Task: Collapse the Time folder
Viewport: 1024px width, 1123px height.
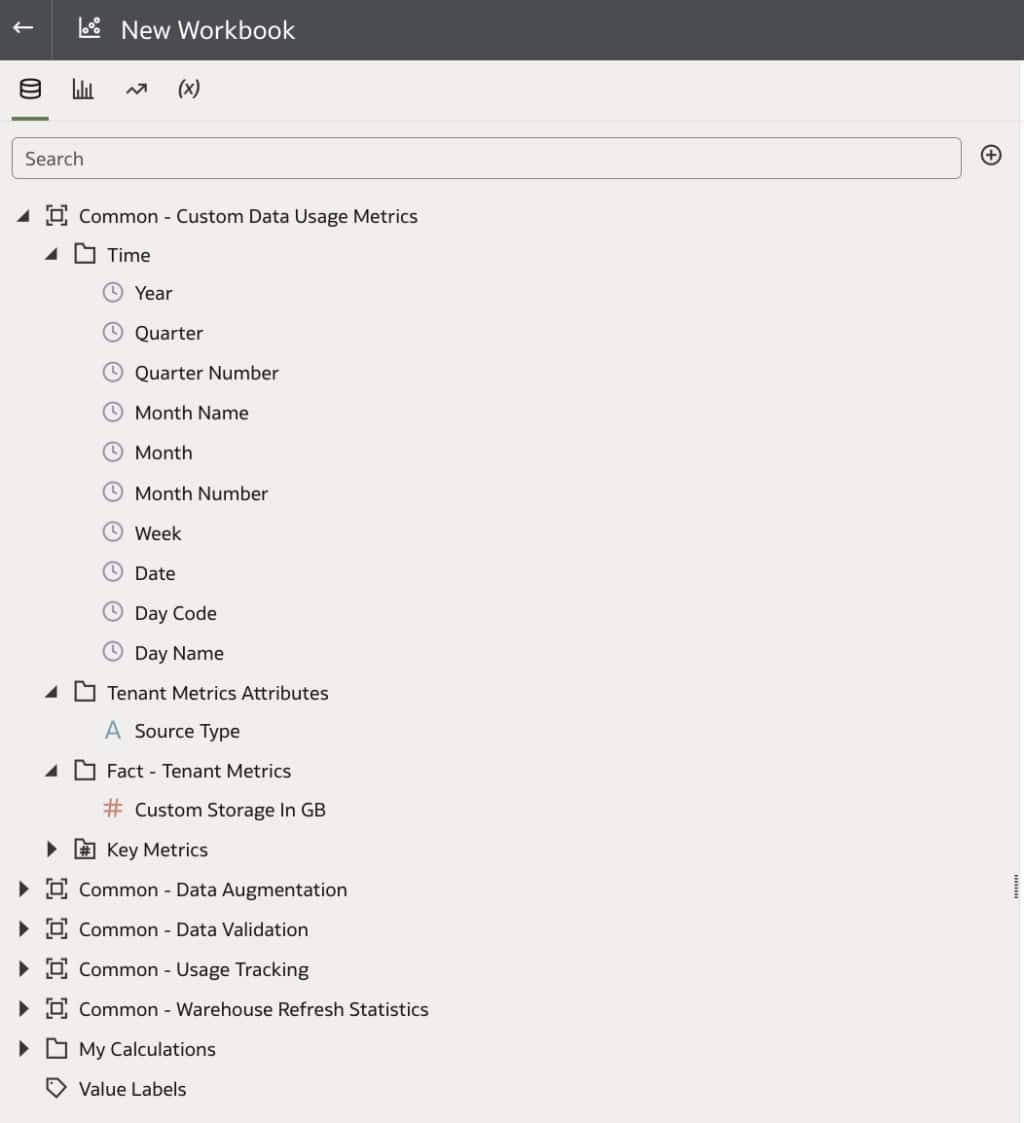Action: [52, 254]
